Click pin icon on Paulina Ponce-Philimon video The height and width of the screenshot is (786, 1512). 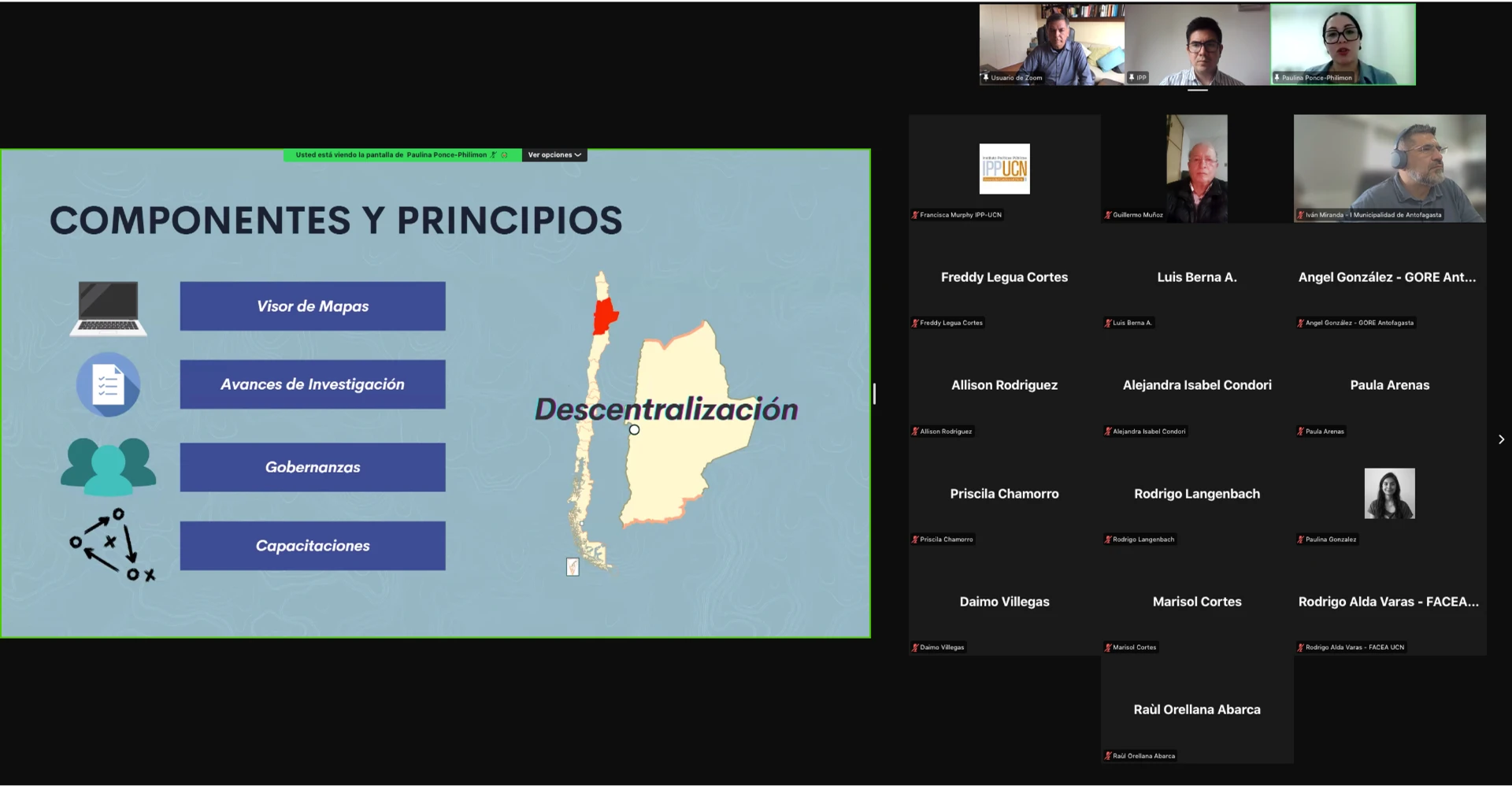pos(1277,77)
